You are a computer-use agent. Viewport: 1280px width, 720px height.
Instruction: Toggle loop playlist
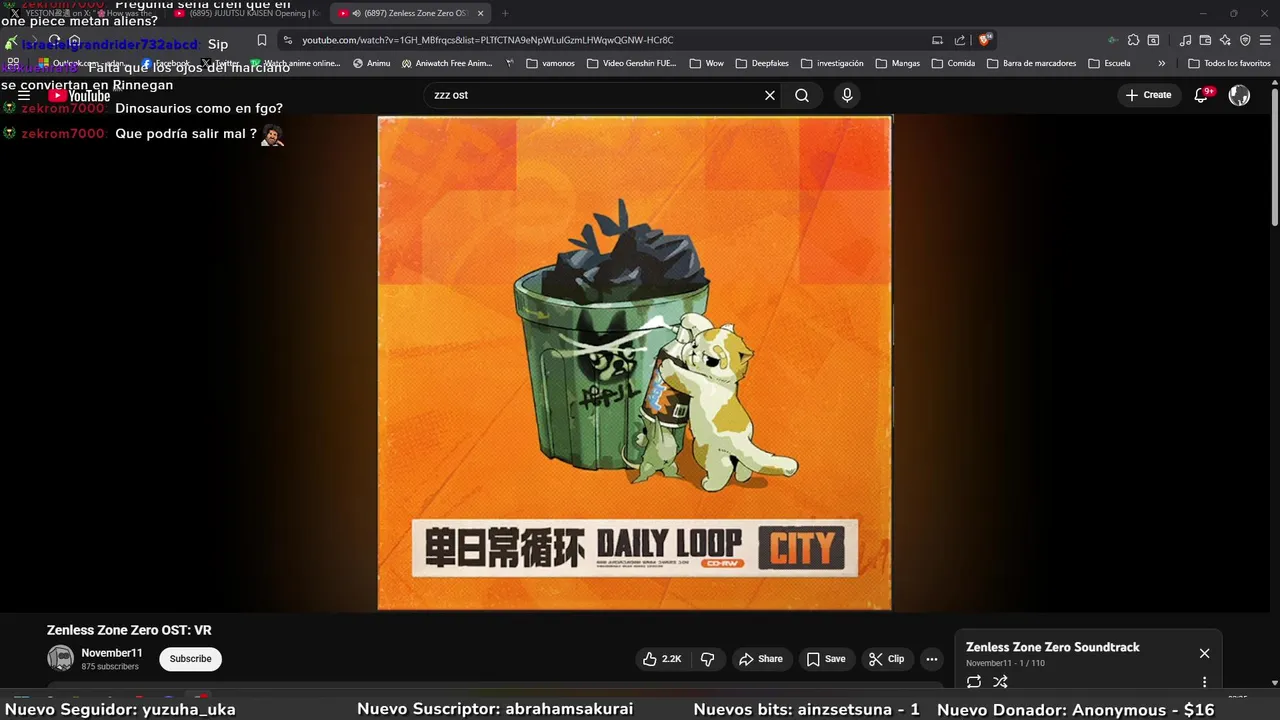tap(974, 682)
